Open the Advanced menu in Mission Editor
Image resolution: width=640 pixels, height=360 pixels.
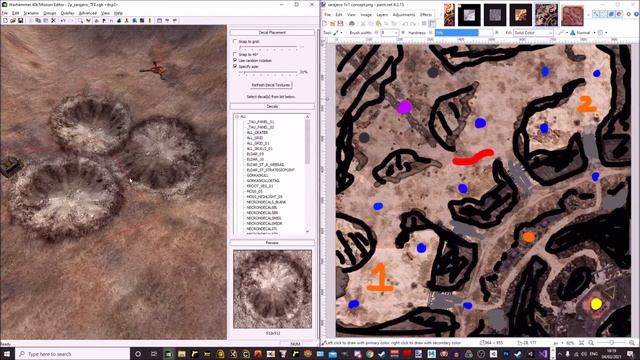click(x=88, y=13)
